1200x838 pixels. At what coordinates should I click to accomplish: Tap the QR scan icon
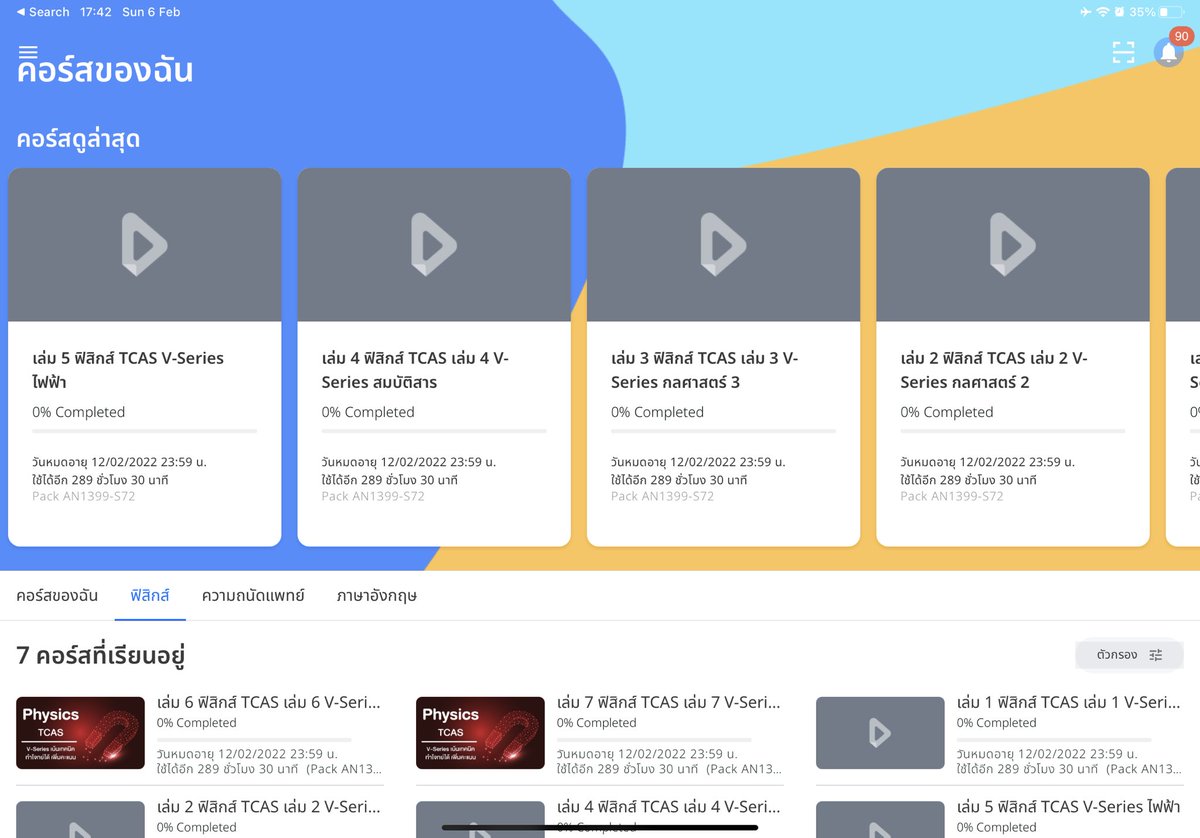[1124, 53]
